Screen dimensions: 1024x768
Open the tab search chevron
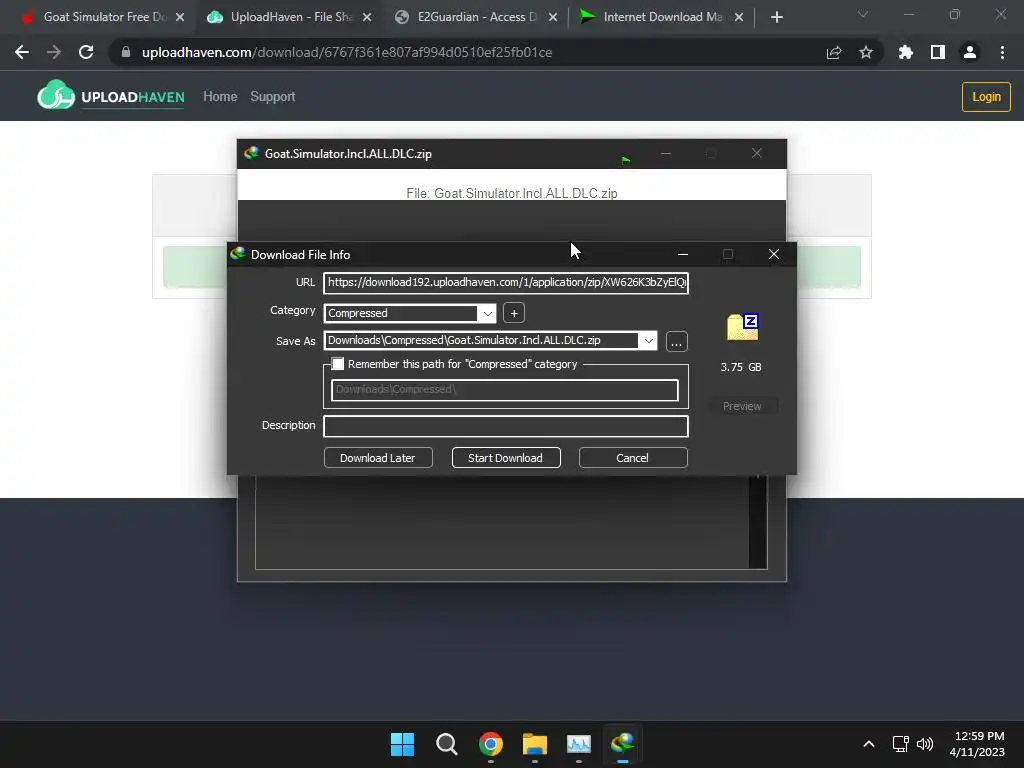863,14
